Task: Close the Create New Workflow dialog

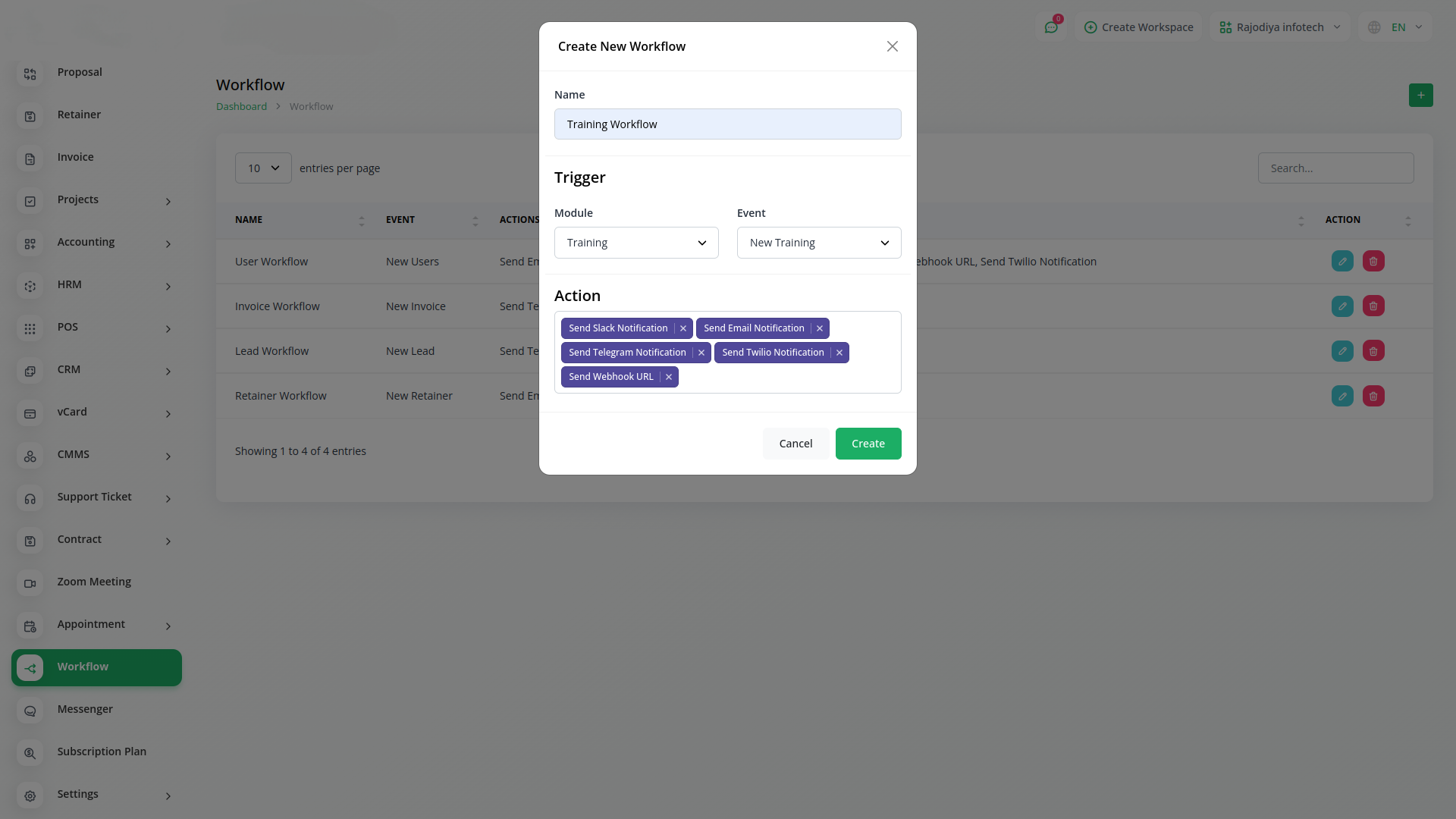Action: click(x=893, y=46)
